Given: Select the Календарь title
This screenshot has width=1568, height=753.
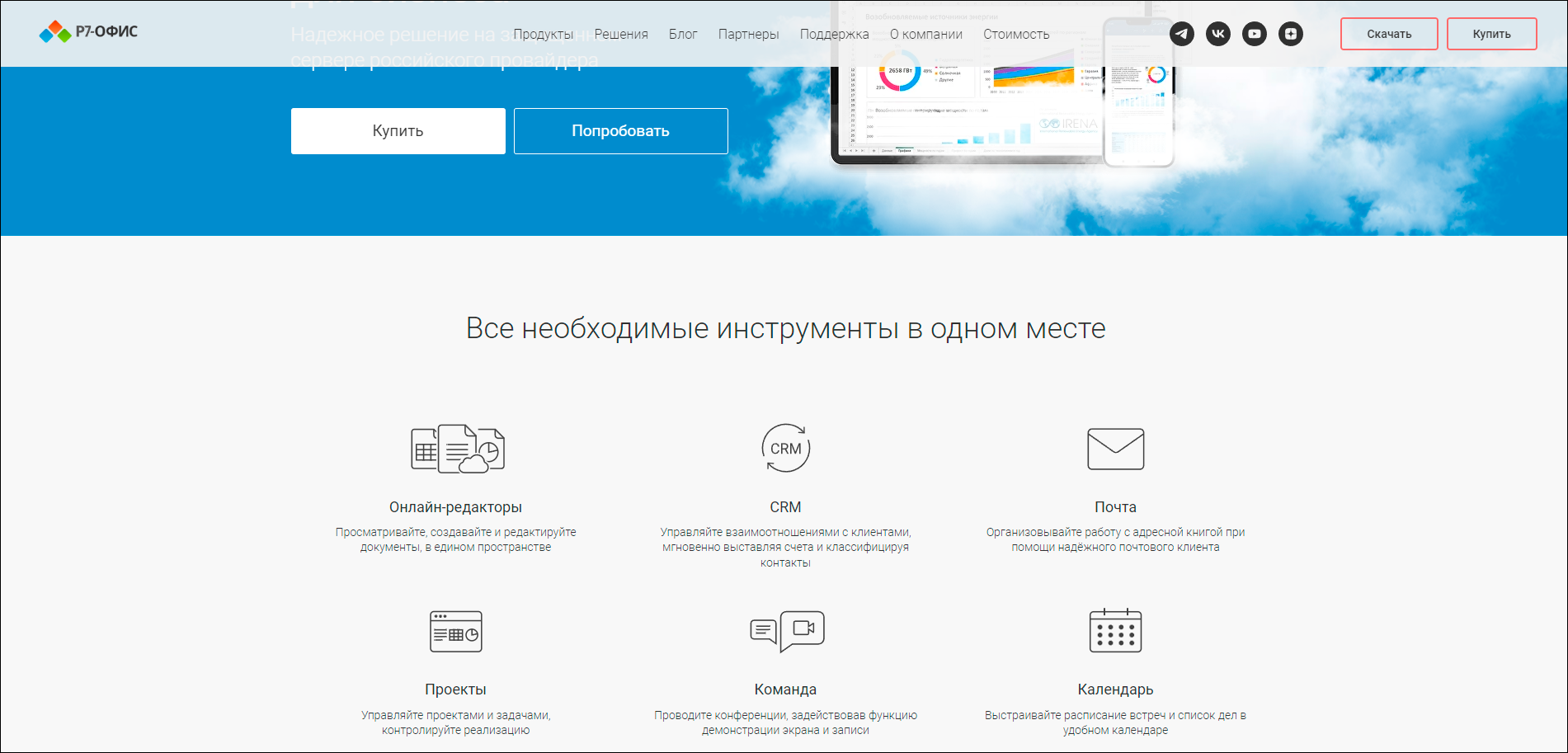Looking at the screenshot, I should point(1116,689).
